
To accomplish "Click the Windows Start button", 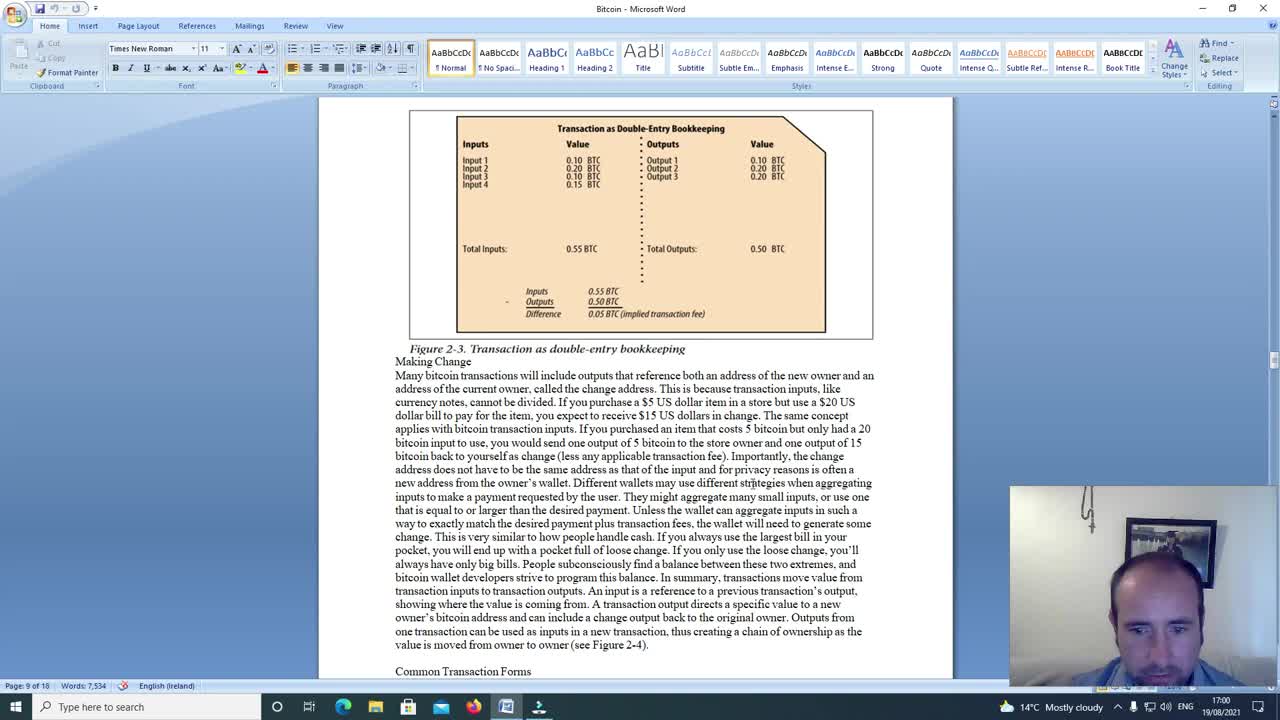I will [x=15, y=707].
